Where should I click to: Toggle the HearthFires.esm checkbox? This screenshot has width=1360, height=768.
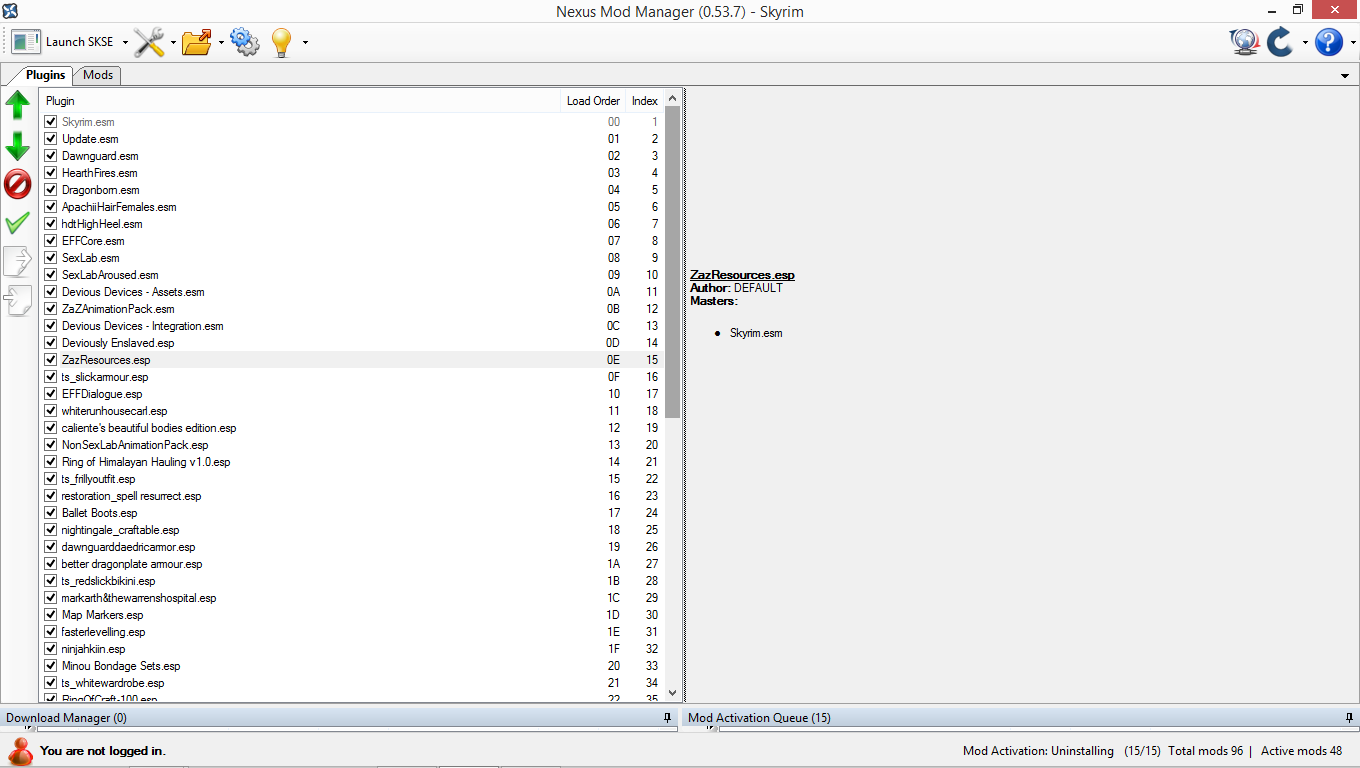coord(50,173)
